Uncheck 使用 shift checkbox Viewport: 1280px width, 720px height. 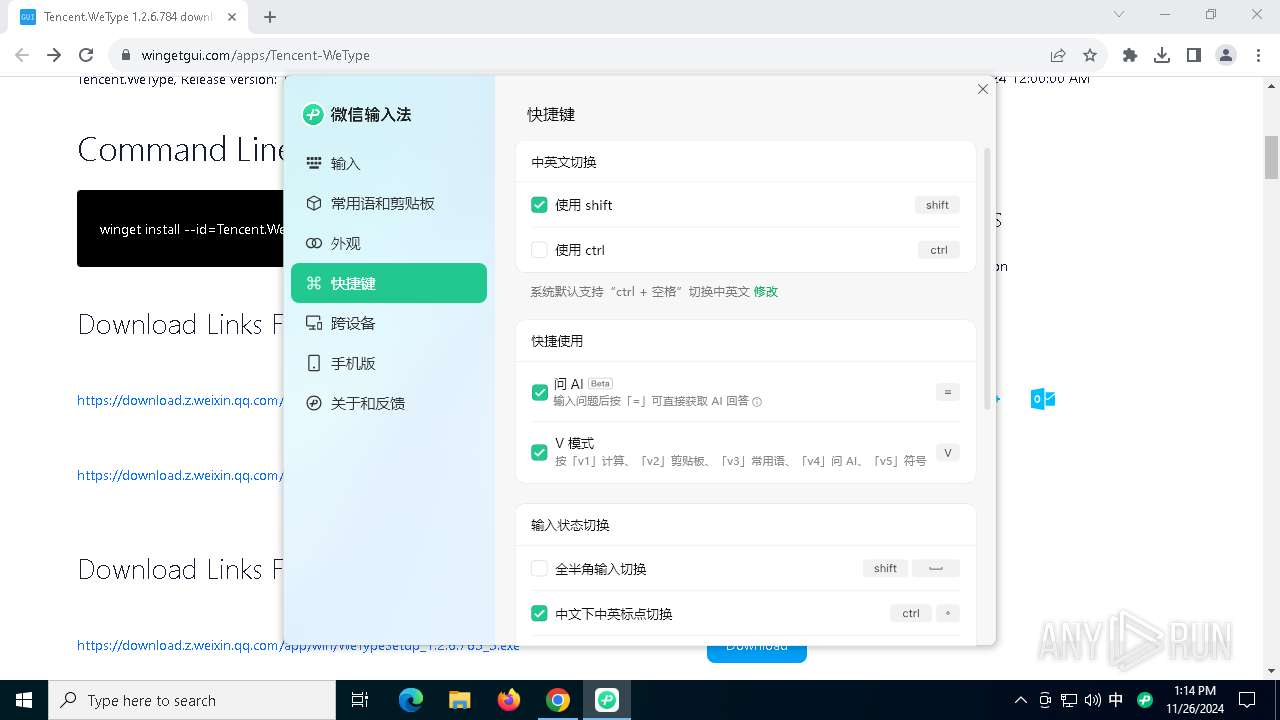click(x=539, y=205)
